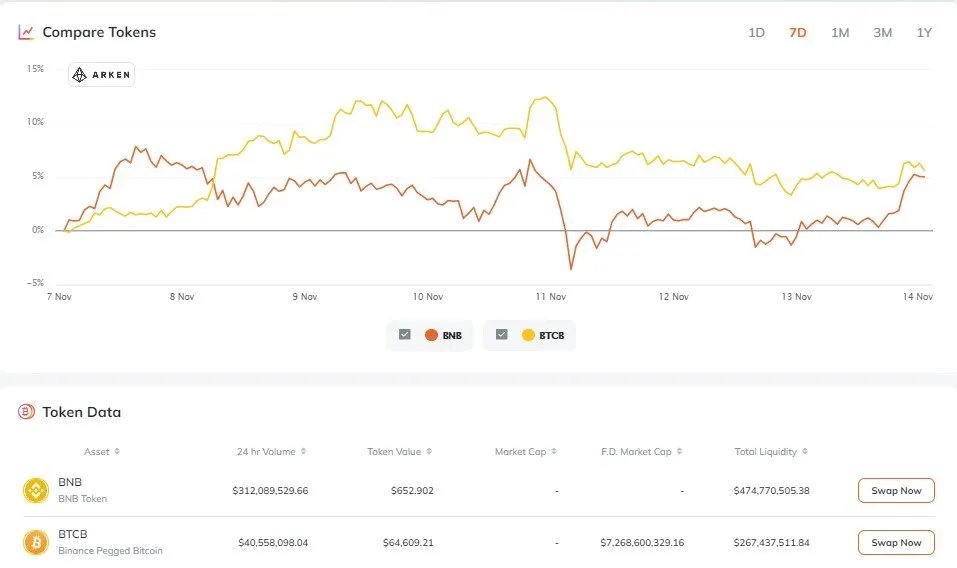
Task: Uncheck the BTCB legend checkbox
Action: point(502,334)
